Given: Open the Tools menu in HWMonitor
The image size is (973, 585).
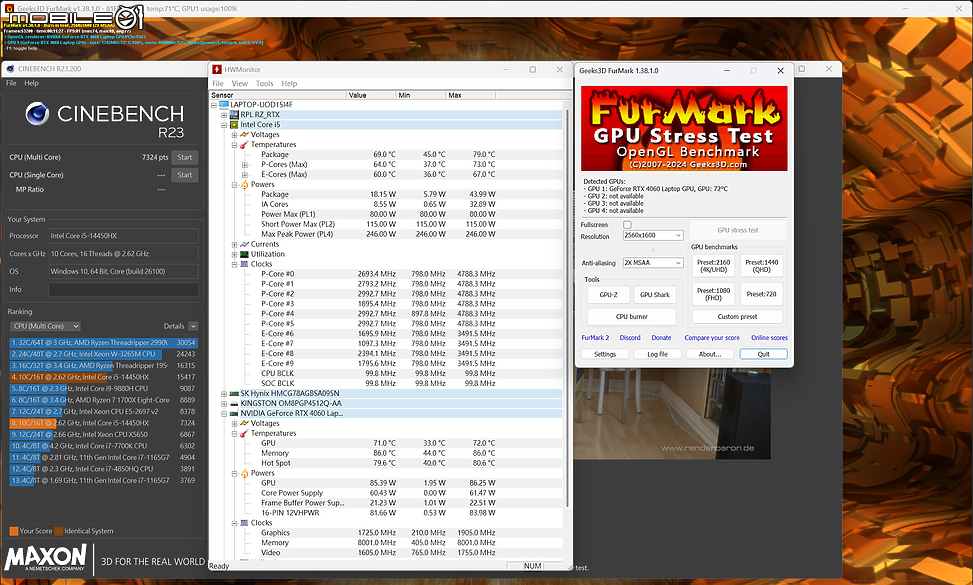Looking at the screenshot, I should tap(264, 84).
